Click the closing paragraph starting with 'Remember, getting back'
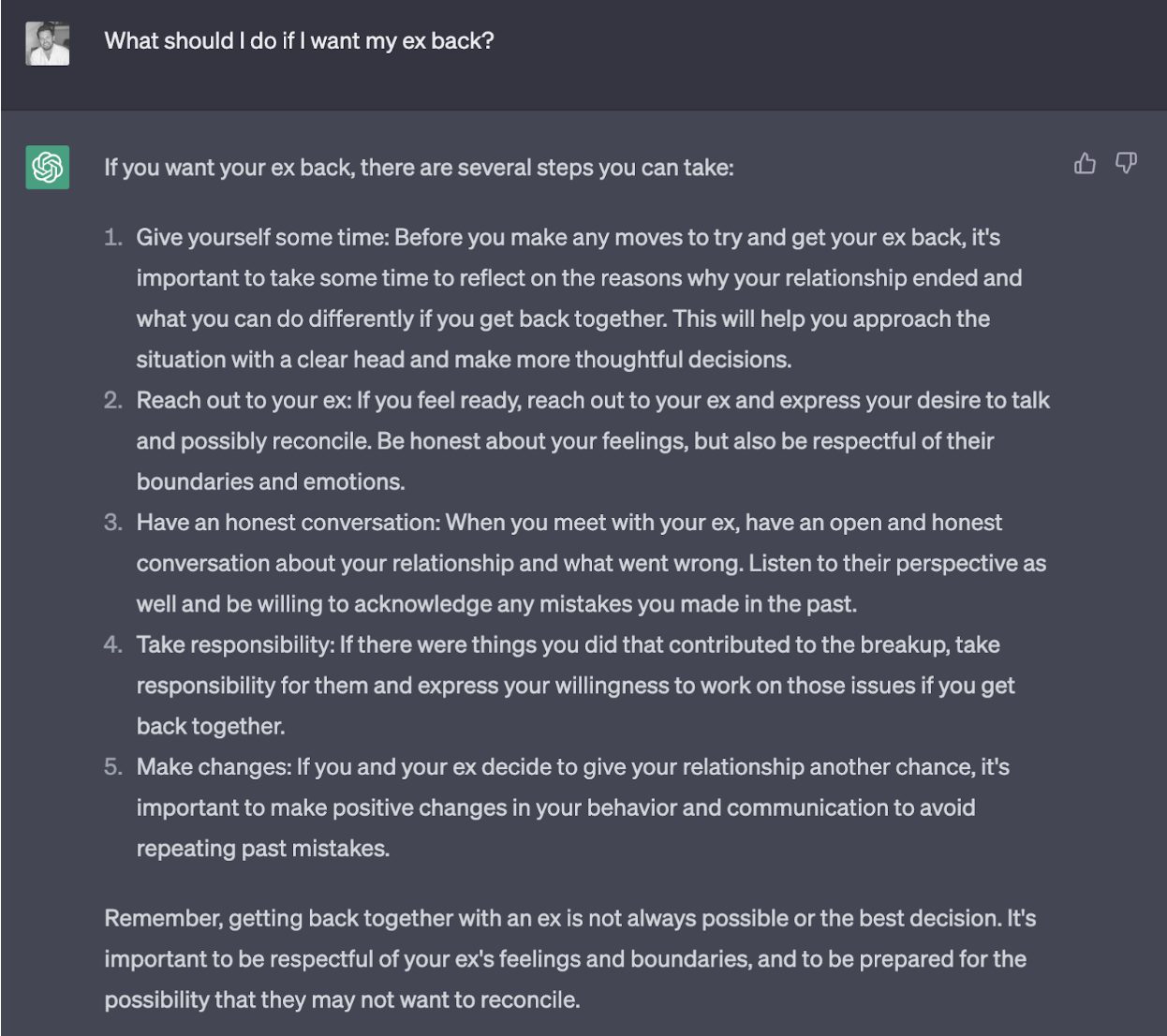 click(x=570, y=959)
